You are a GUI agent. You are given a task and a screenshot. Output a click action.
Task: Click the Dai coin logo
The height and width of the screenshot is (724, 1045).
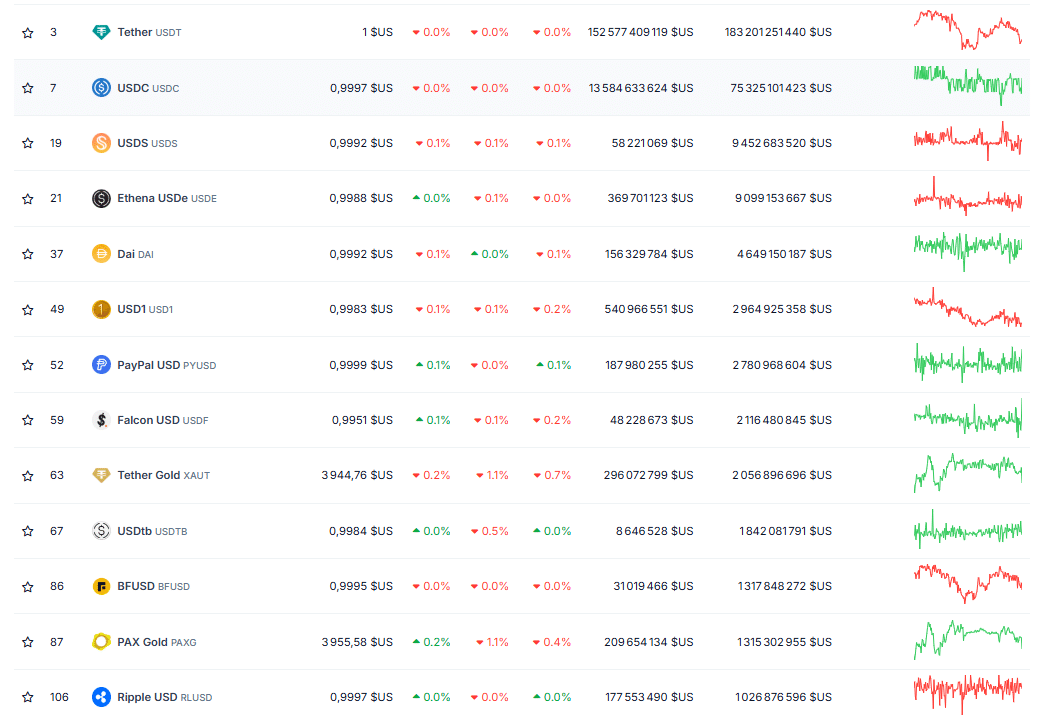(x=101, y=254)
